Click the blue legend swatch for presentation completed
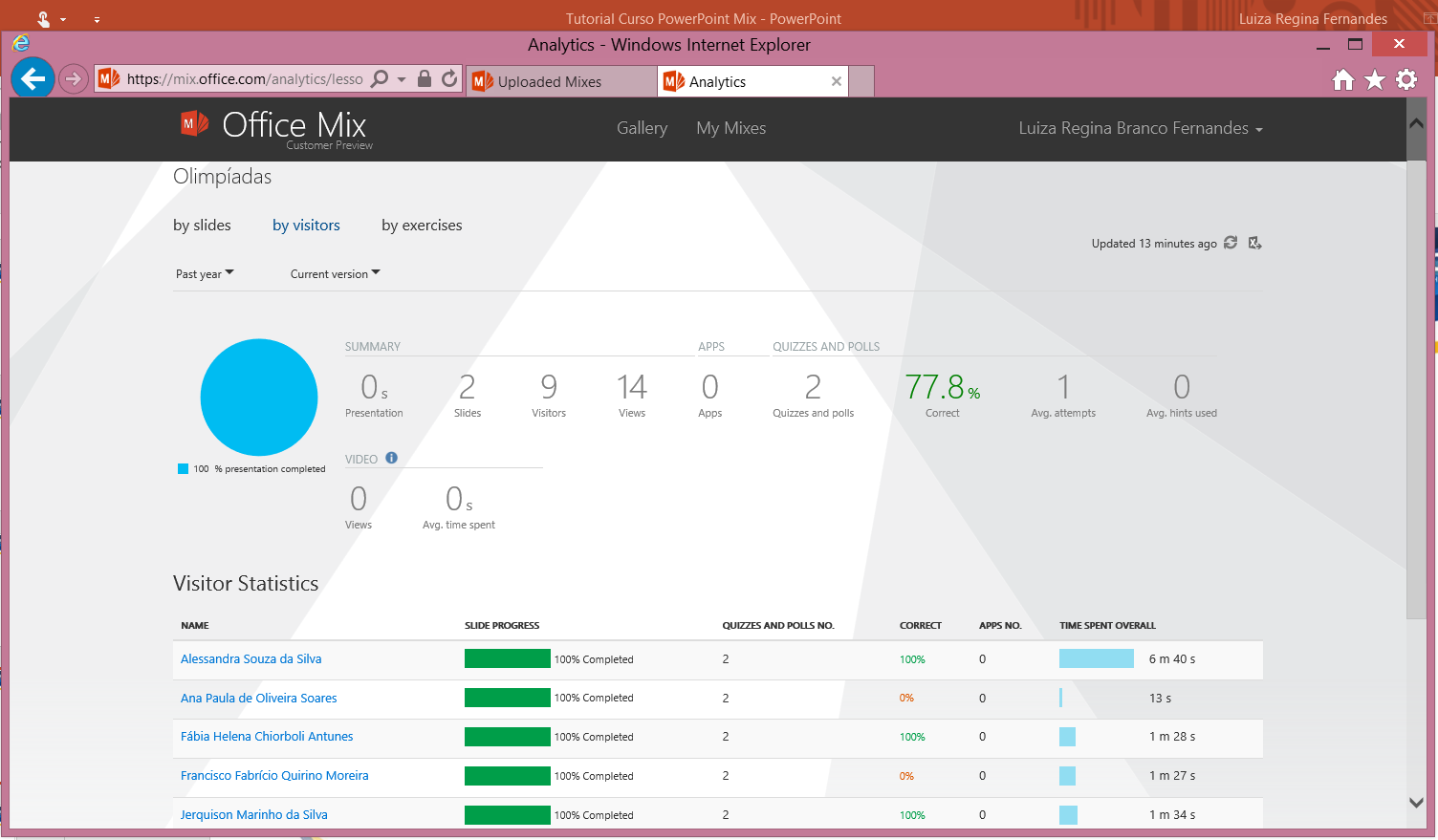Screen dimensions: 1438x840 pyautogui.click(x=183, y=468)
